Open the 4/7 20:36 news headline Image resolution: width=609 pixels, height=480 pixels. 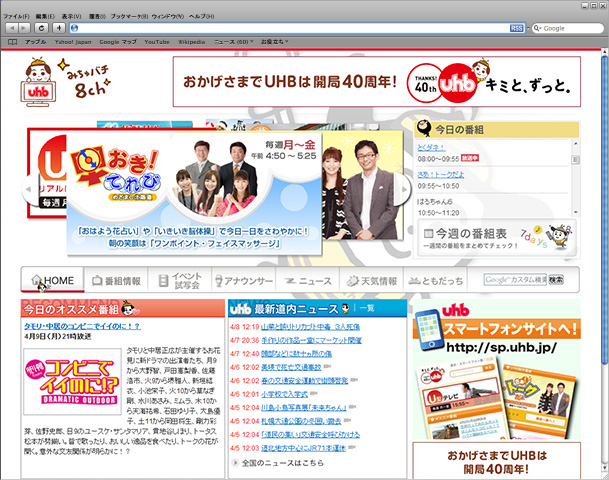[311, 341]
